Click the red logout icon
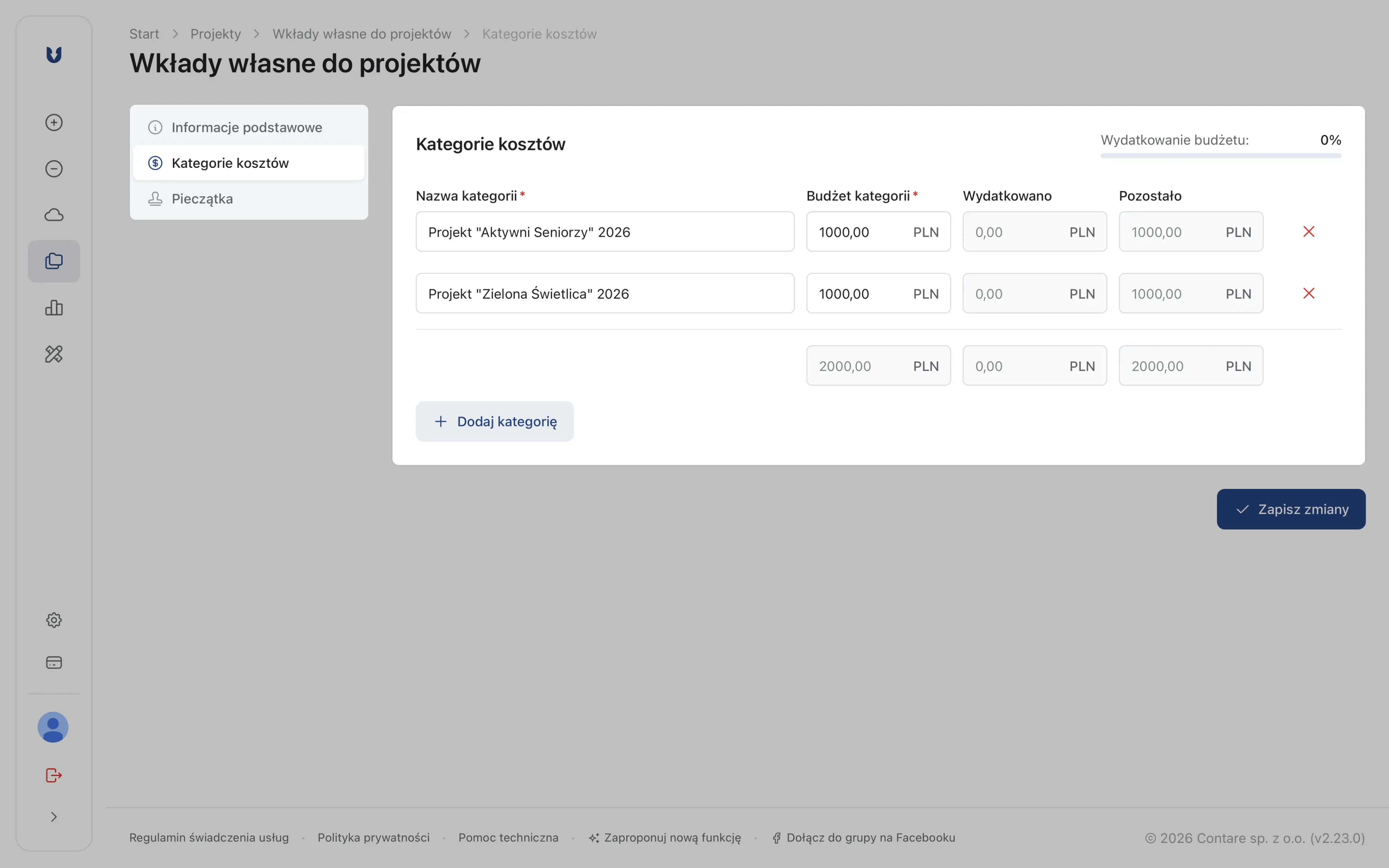The height and width of the screenshot is (868, 1389). (54, 775)
